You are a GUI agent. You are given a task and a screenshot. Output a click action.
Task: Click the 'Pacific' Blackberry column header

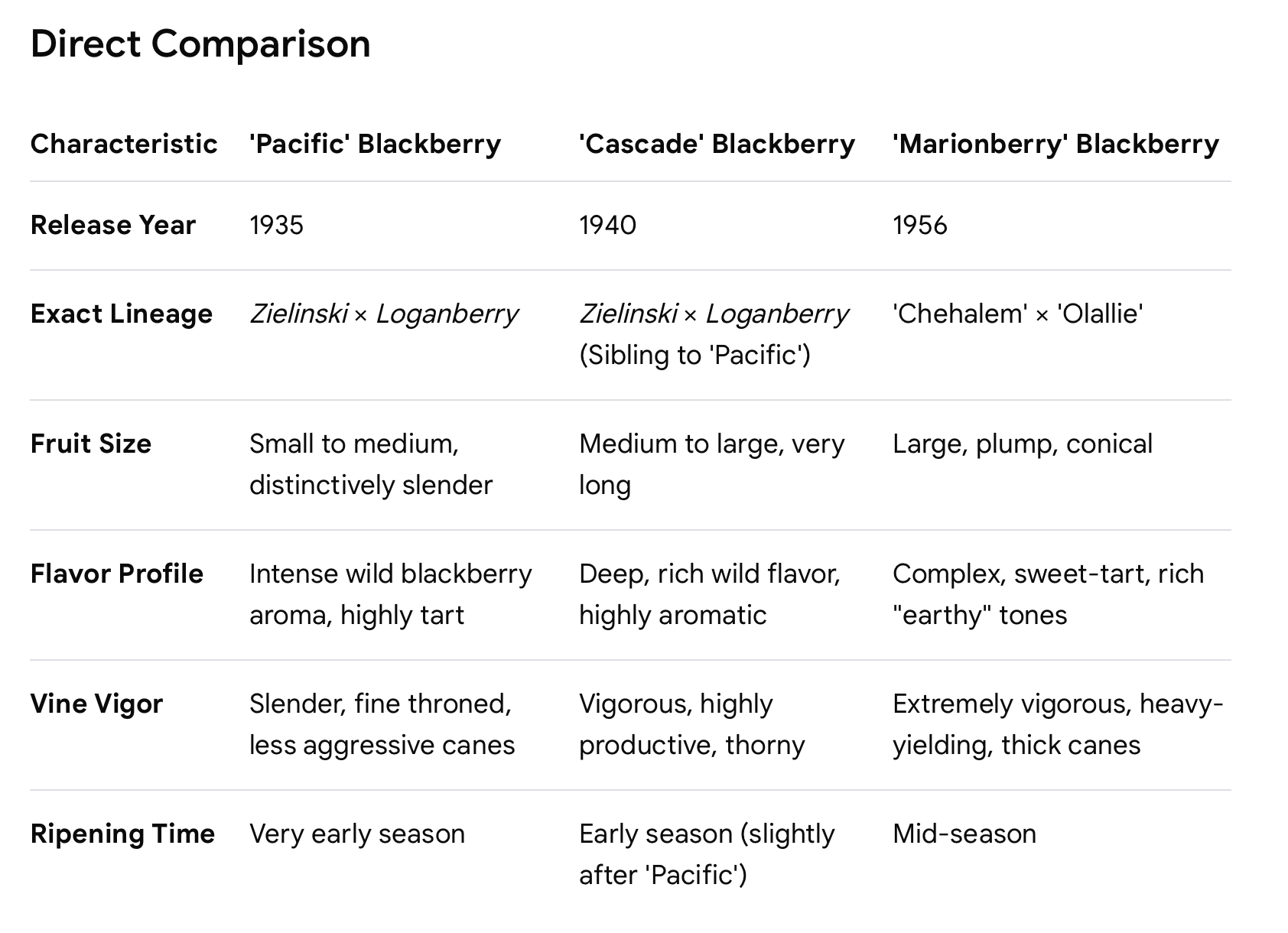[x=375, y=144]
